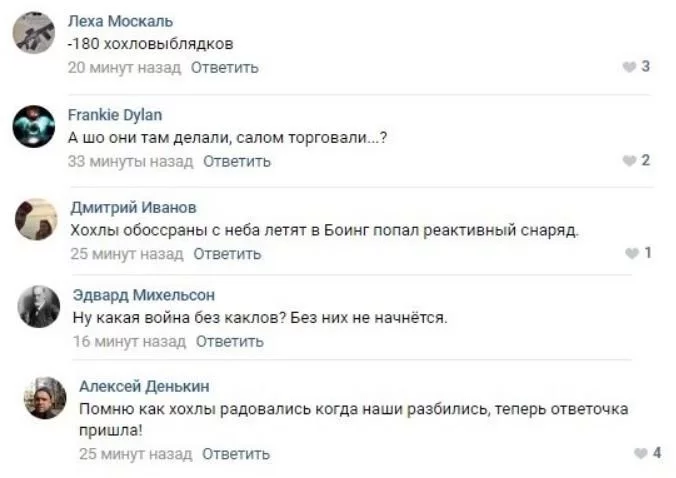Like the comment by Леха Москаль
676x478 pixels.
(628, 67)
